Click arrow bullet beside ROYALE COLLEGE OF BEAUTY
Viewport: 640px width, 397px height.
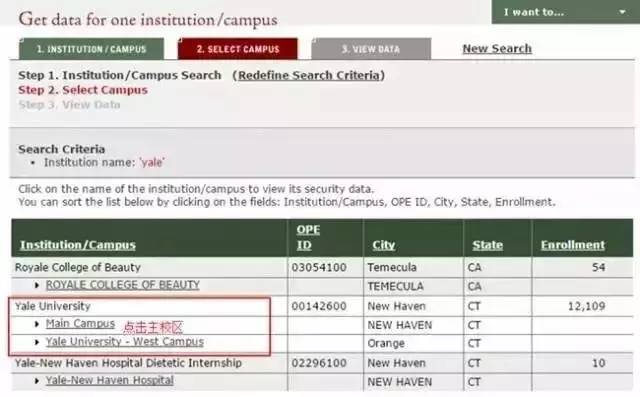(x=37, y=285)
